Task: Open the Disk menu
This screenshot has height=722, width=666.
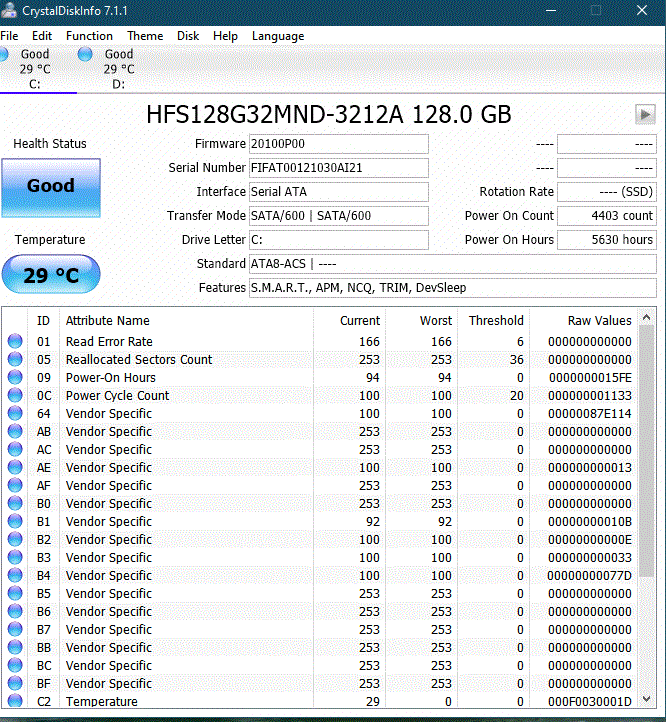Action: (x=188, y=36)
